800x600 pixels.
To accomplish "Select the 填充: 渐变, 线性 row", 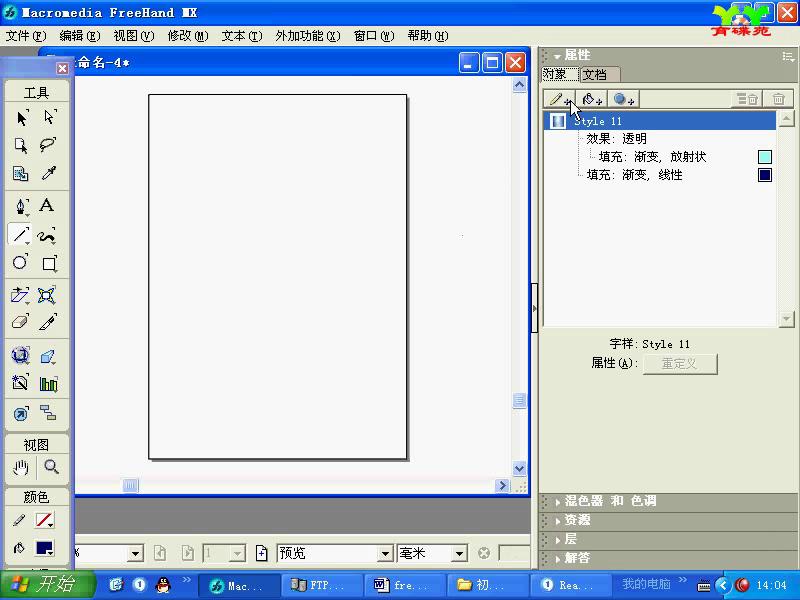I will (661, 175).
